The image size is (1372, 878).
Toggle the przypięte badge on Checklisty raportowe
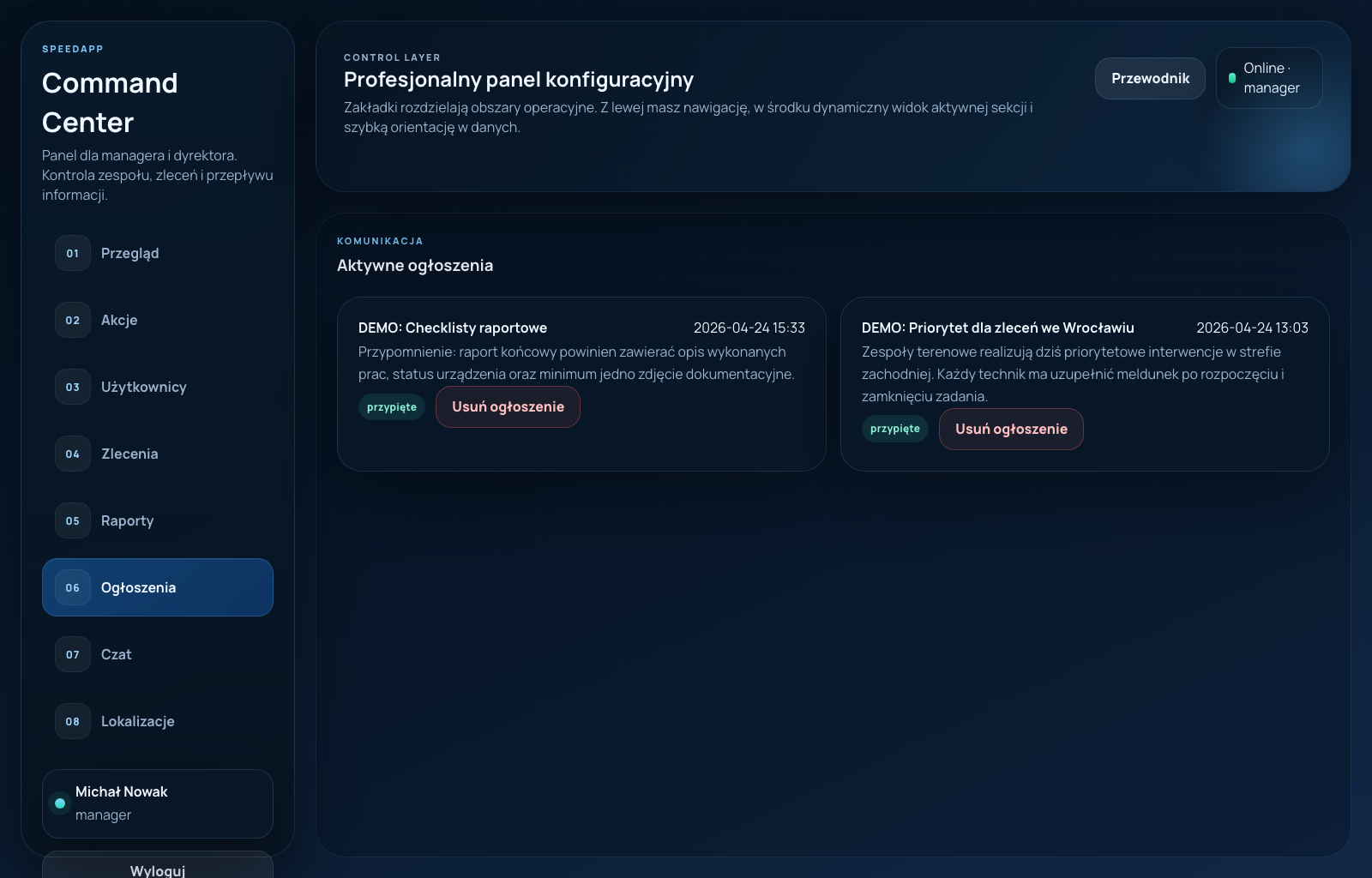391,406
